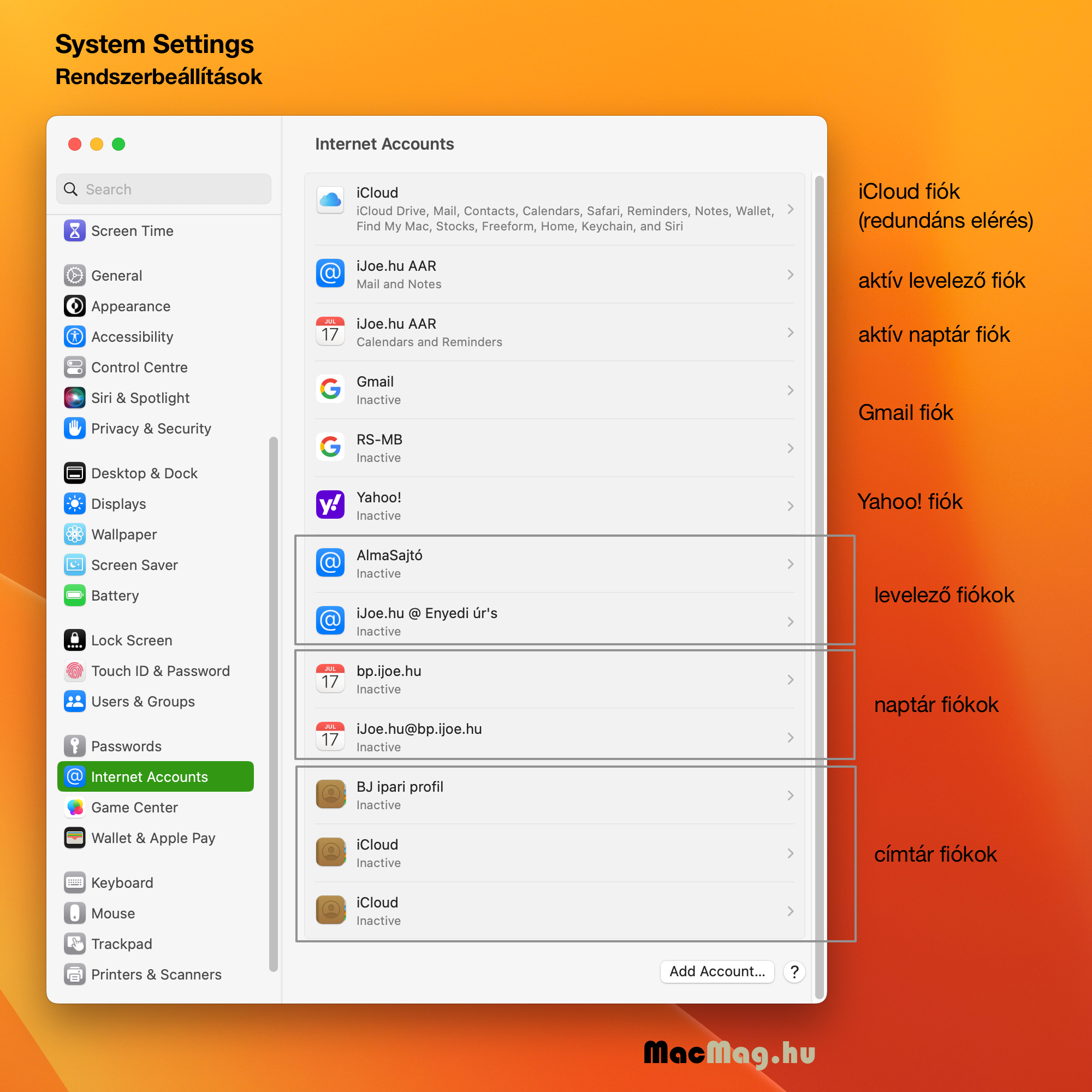Open bp.ijoe.hu account chevron
The width and height of the screenshot is (1092, 1092).
(790, 679)
